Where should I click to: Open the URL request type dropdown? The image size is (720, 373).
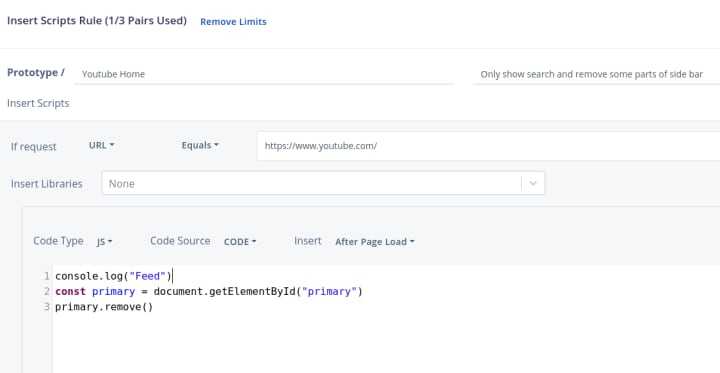coord(101,145)
